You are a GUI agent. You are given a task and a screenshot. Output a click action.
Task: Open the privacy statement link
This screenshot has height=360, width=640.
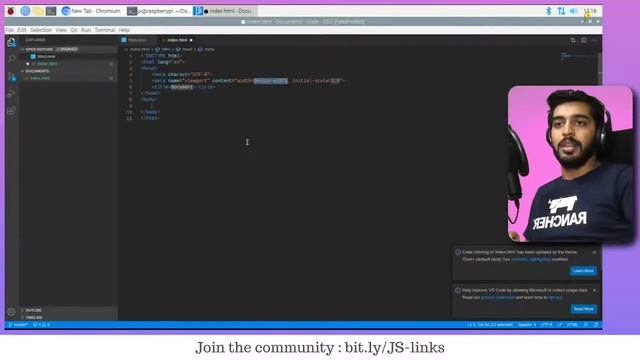498,298
